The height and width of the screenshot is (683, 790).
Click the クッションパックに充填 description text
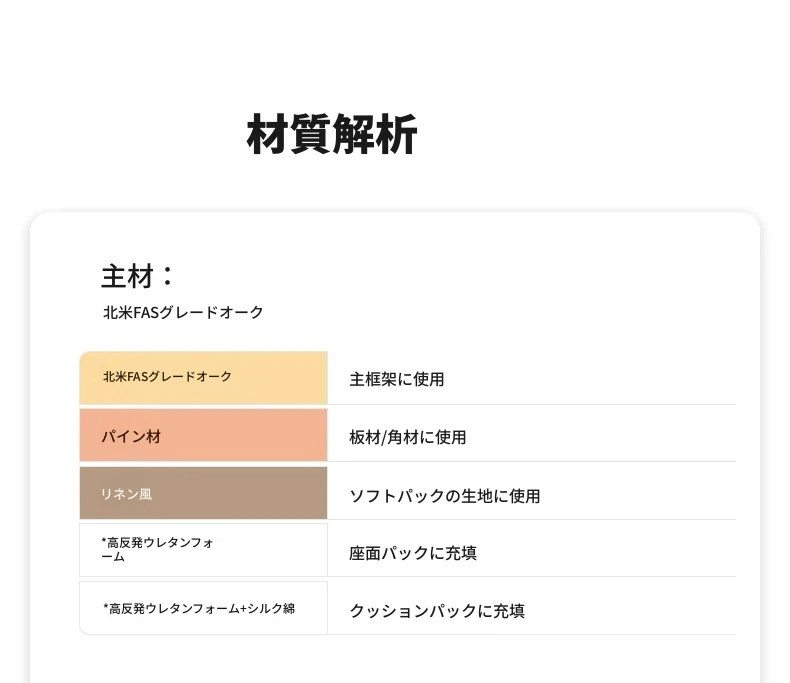[437, 611]
